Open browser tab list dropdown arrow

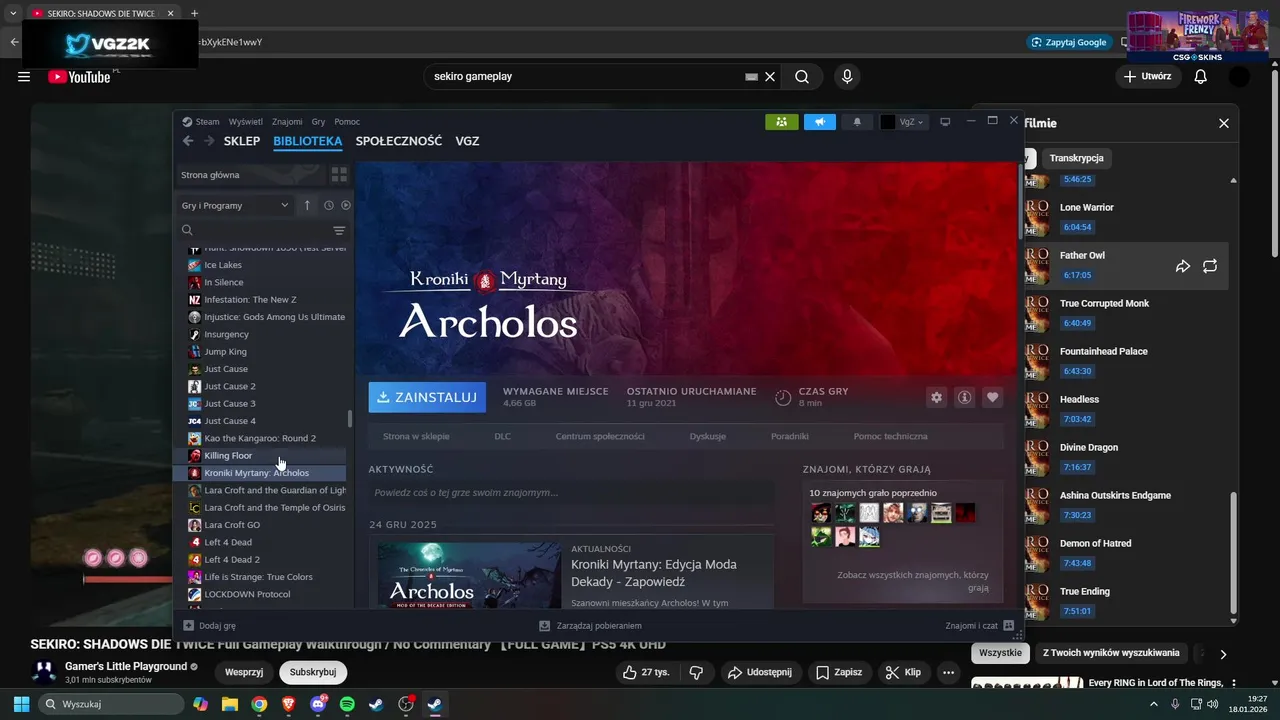pyautogui.click(x=13, y=13)
